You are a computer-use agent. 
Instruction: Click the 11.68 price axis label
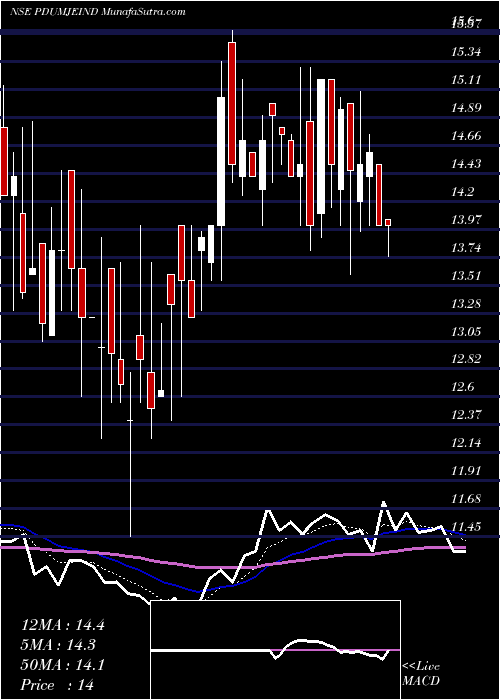(x=466, y=499)
